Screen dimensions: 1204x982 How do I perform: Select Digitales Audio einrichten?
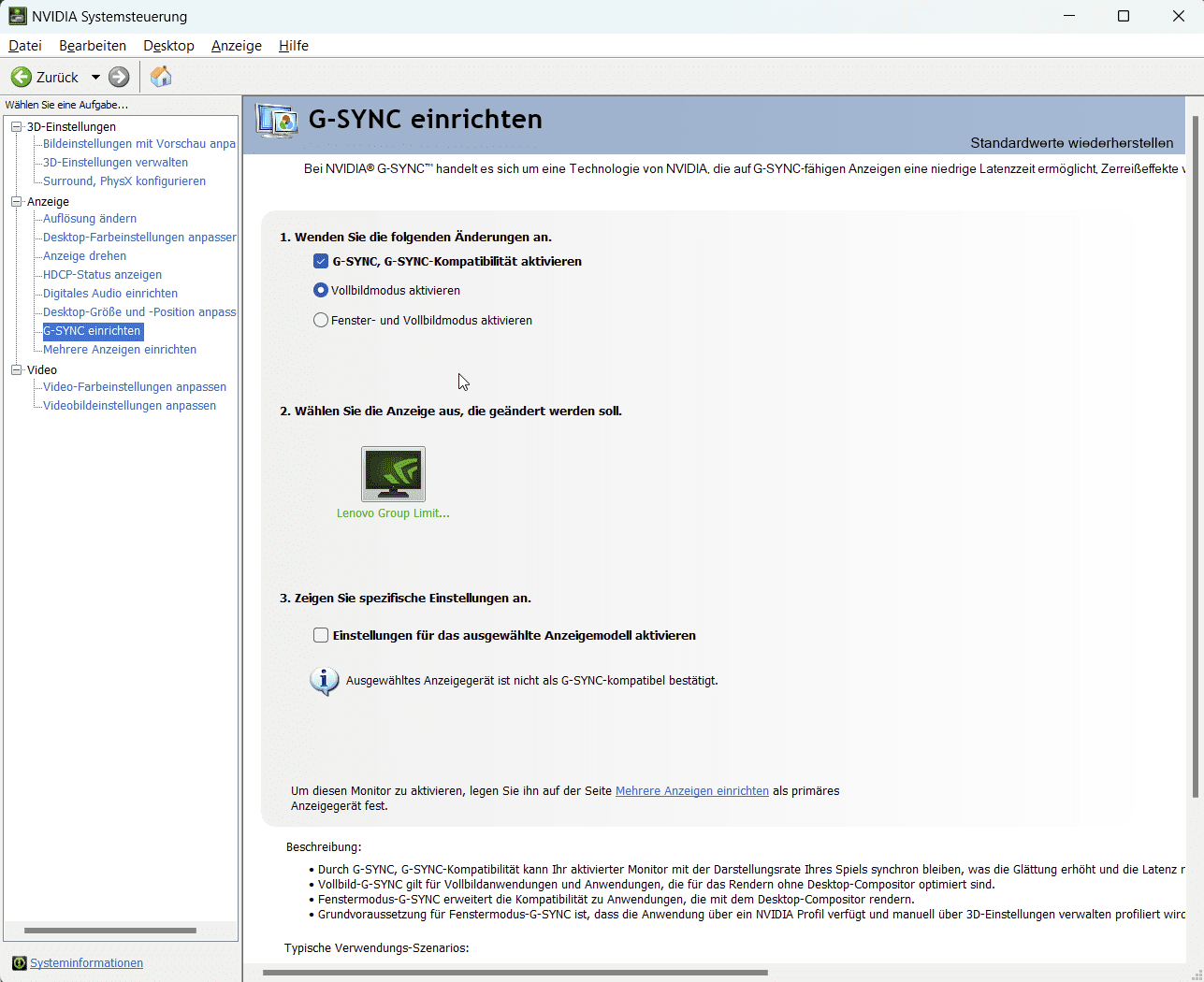[110, 294]
